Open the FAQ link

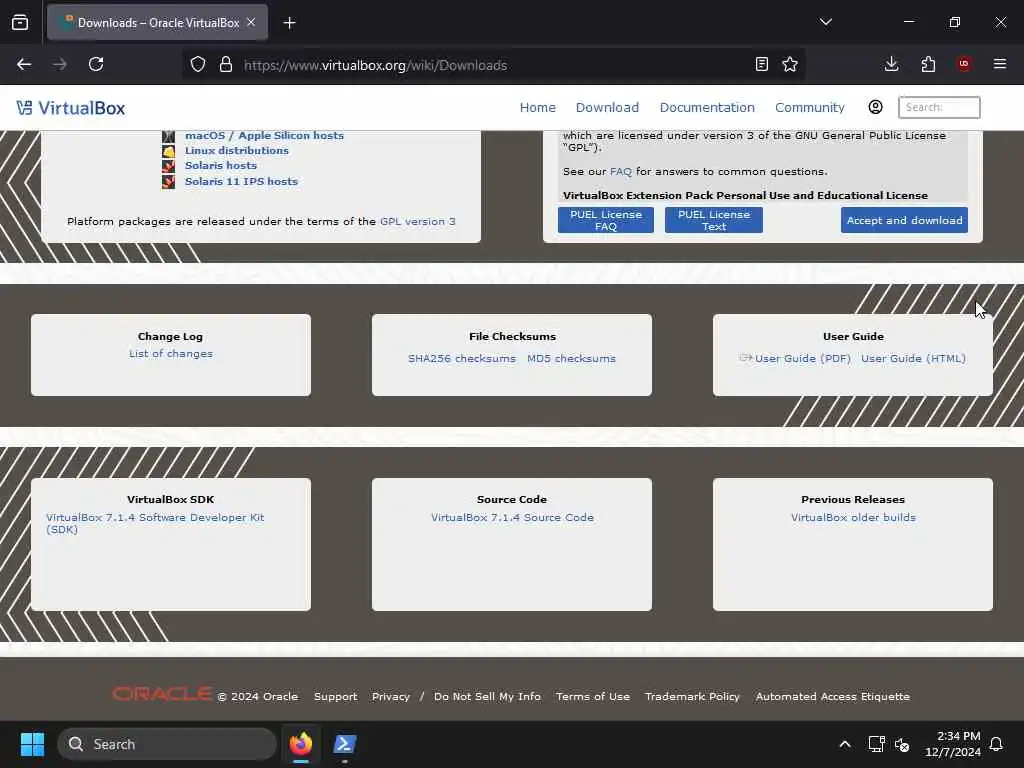click(x=620, y=171)
